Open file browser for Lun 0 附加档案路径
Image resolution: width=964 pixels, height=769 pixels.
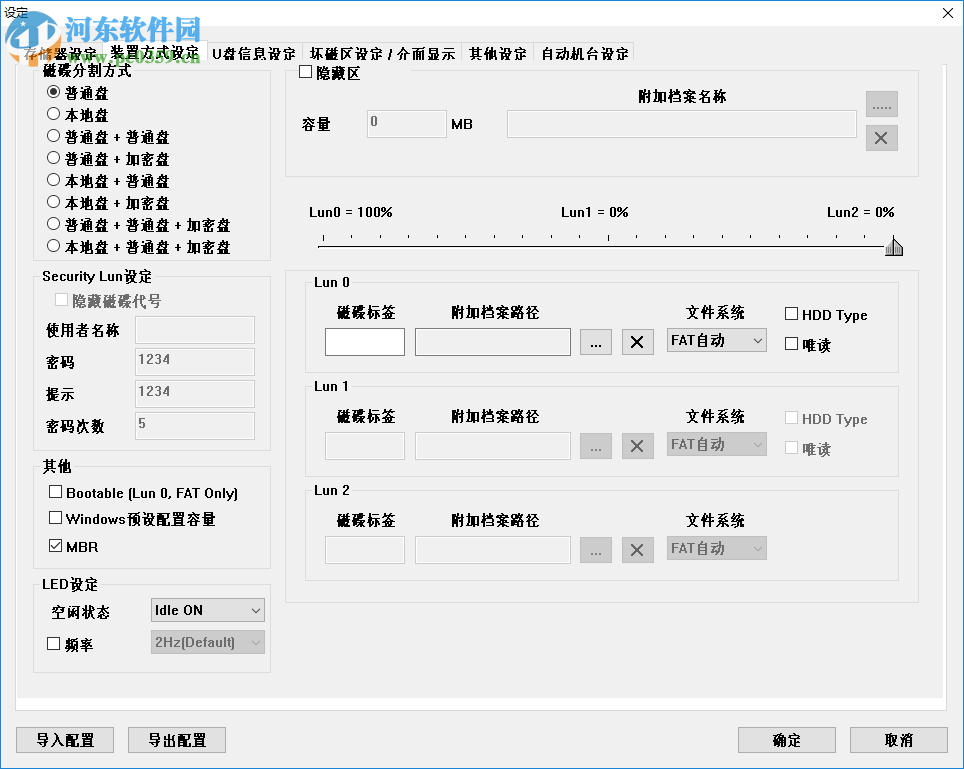(595, 341)
